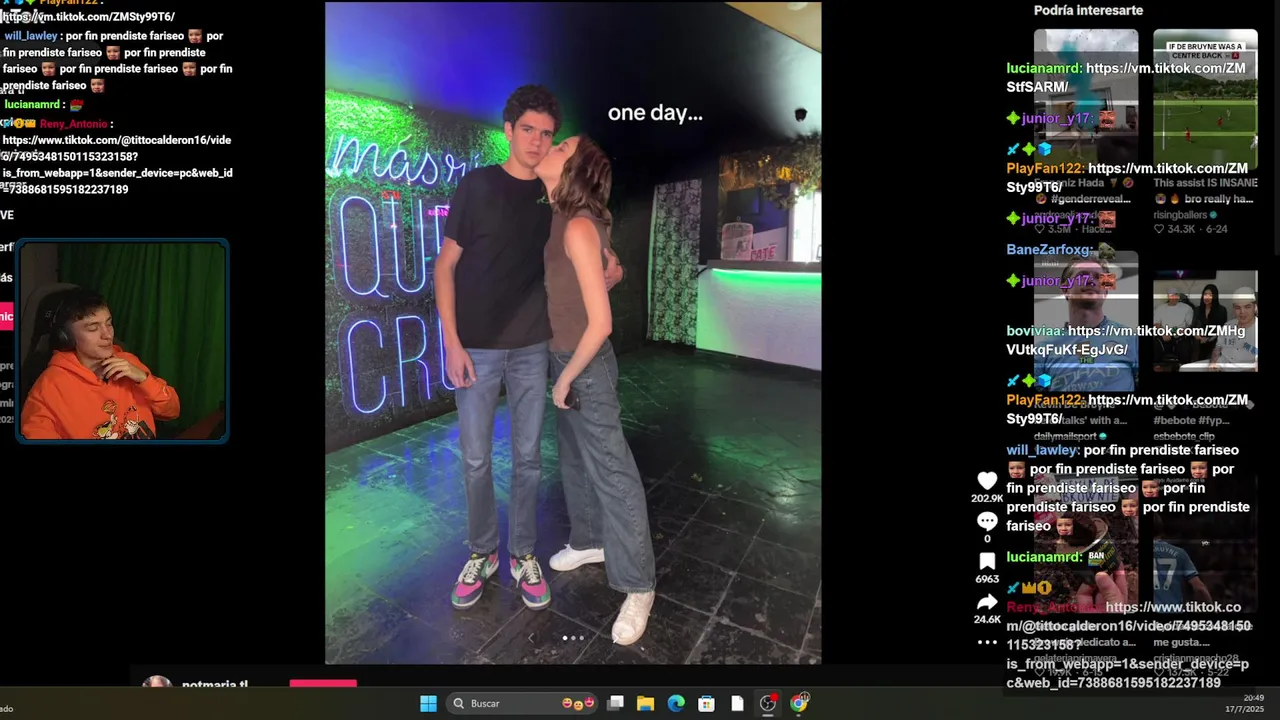Open the gelateriaprimavera suggested video thumbnail
Image resolution: width=1280 pixels, height=720 pixels.
point(1086,545)
